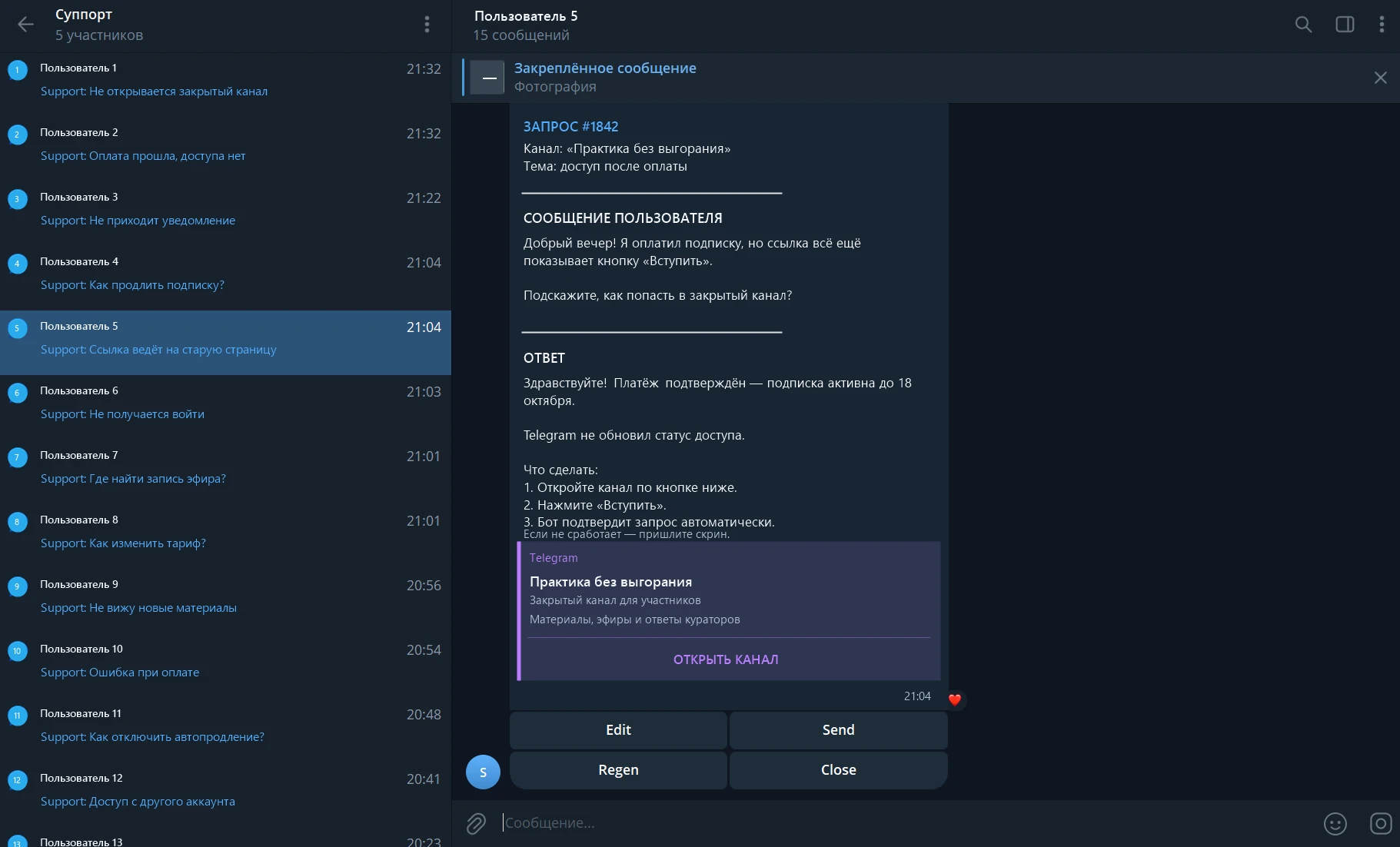Click the Close bot button

pyautogui.click(x=838, y=770)
